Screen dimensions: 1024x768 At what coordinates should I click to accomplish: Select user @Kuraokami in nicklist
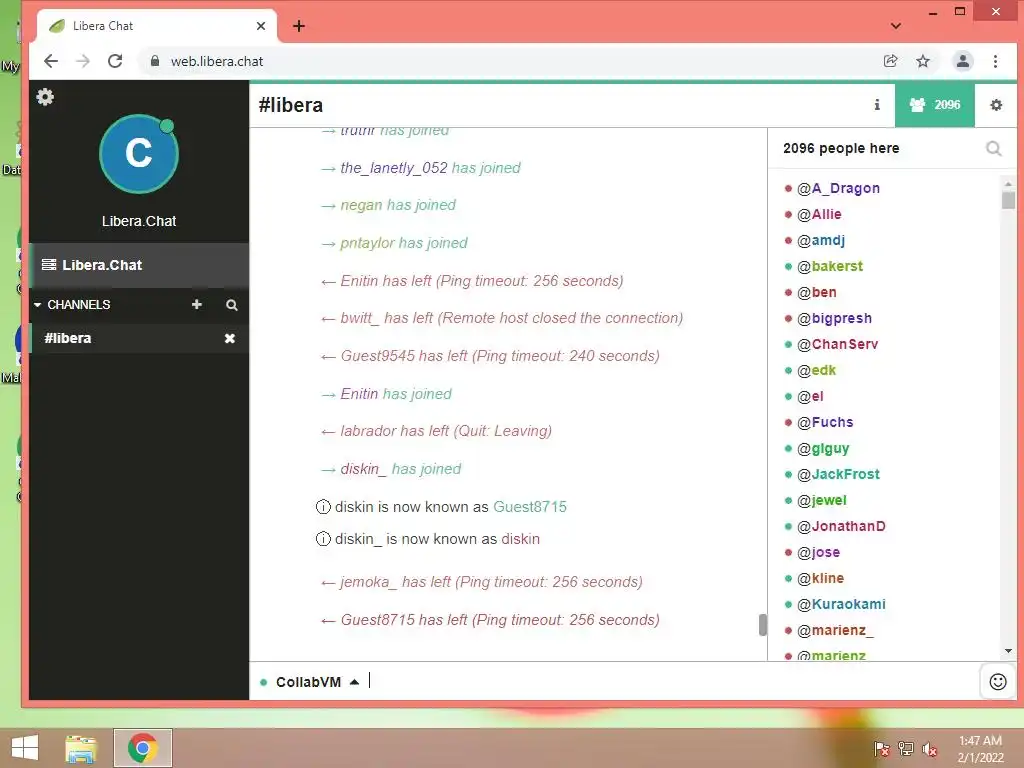tap(841, 604)
